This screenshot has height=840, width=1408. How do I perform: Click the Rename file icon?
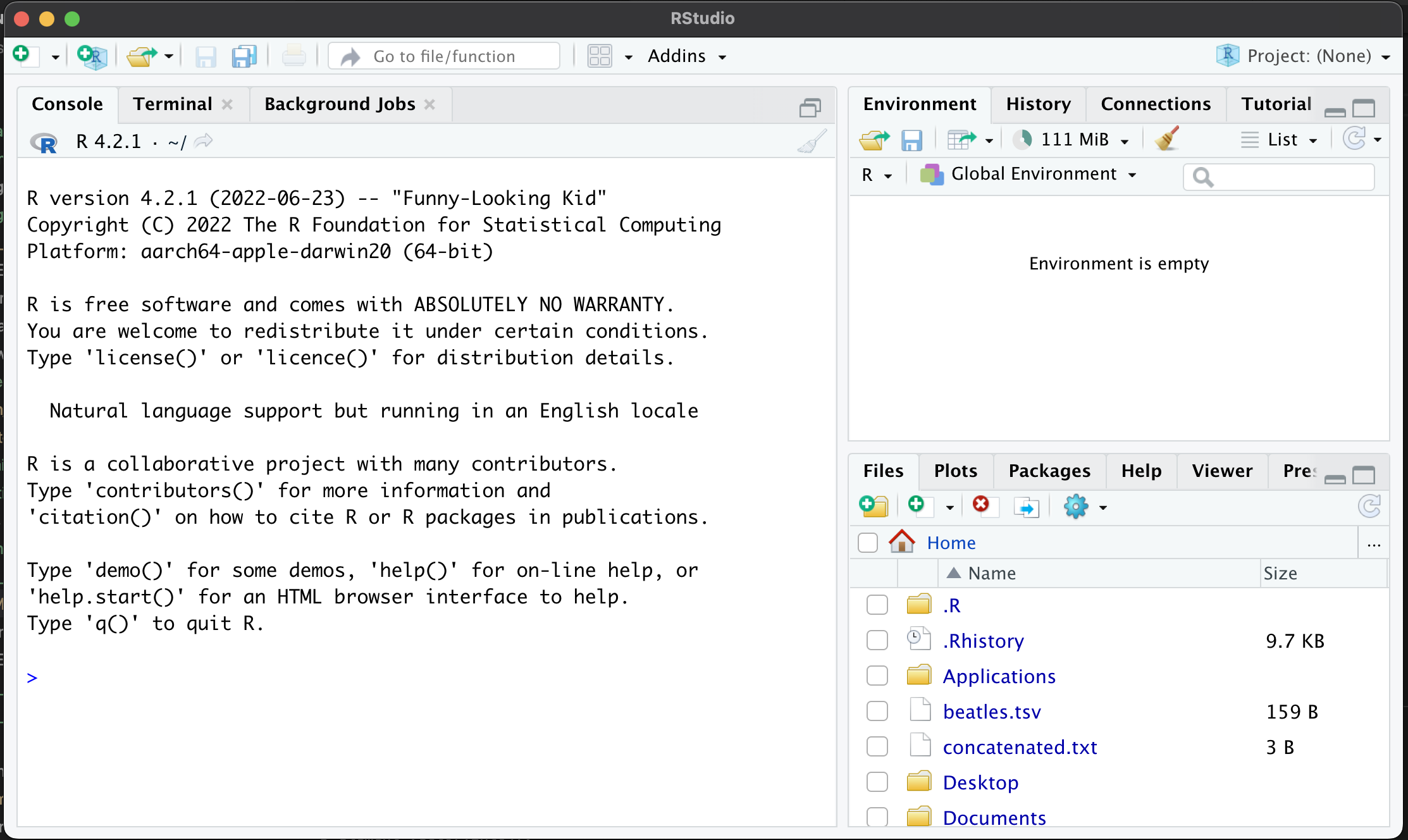point(1026,506)
